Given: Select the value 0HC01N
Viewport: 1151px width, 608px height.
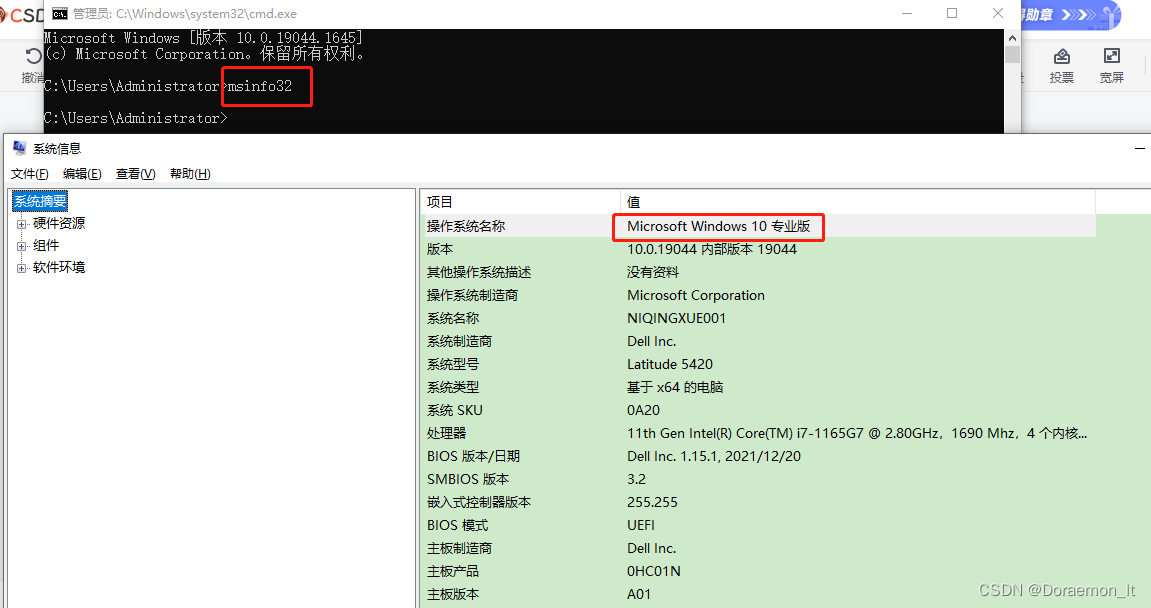Looking at the screenshot, I should pos(653,571).
